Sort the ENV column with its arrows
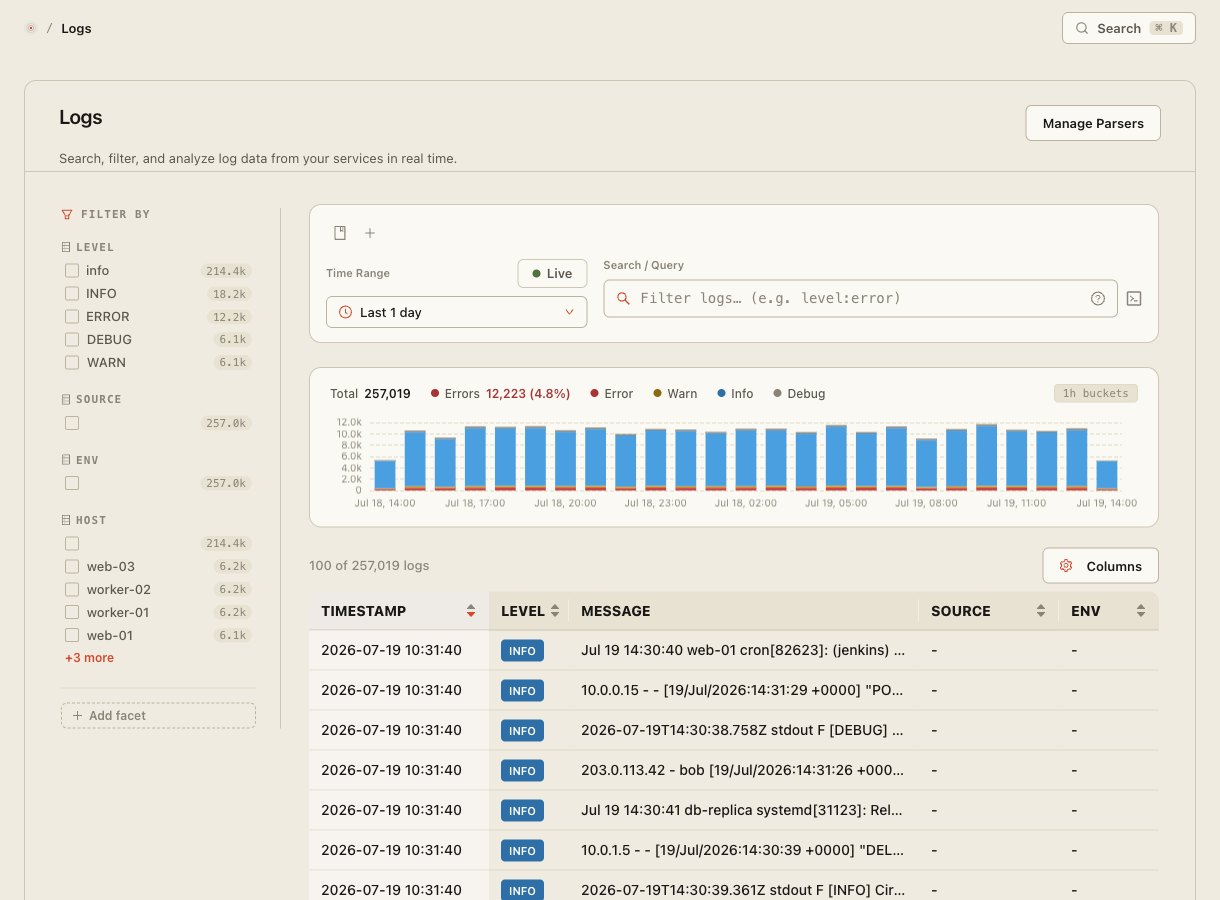 point(1141,611)
